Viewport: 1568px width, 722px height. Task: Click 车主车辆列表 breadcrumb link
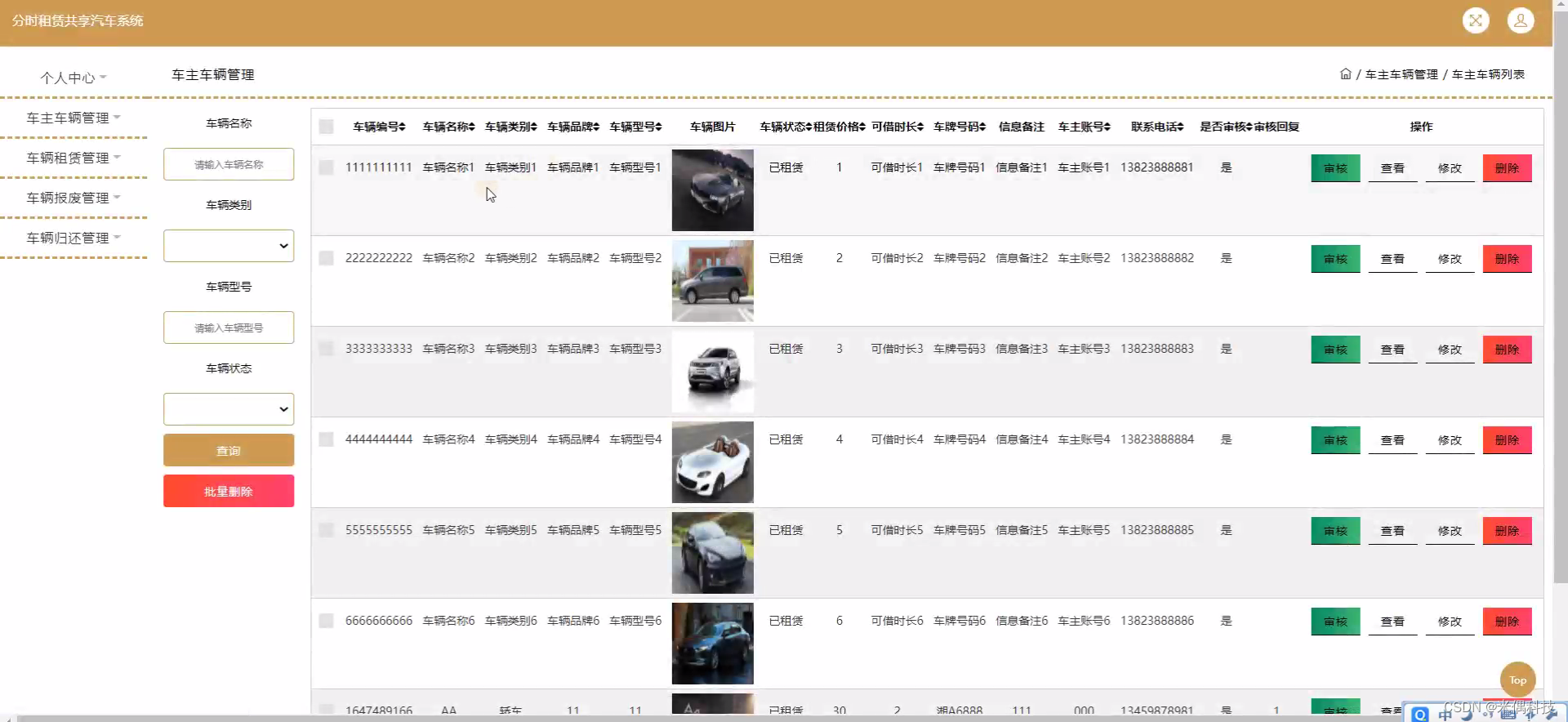[x=1488, y=74]
